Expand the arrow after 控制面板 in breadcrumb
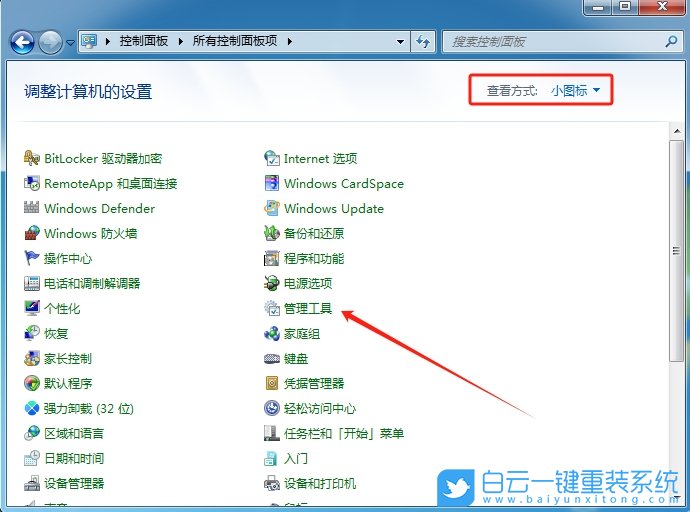The width and height of the screenshot is (690, 512). [180, 41]
